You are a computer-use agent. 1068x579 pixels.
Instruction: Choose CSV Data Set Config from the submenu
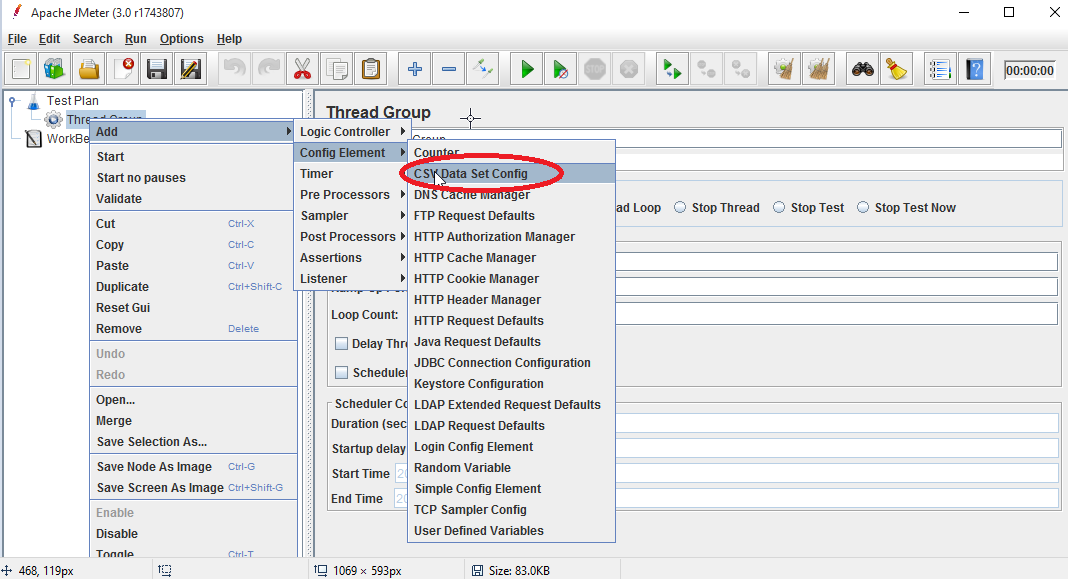(x=512, y=174)
